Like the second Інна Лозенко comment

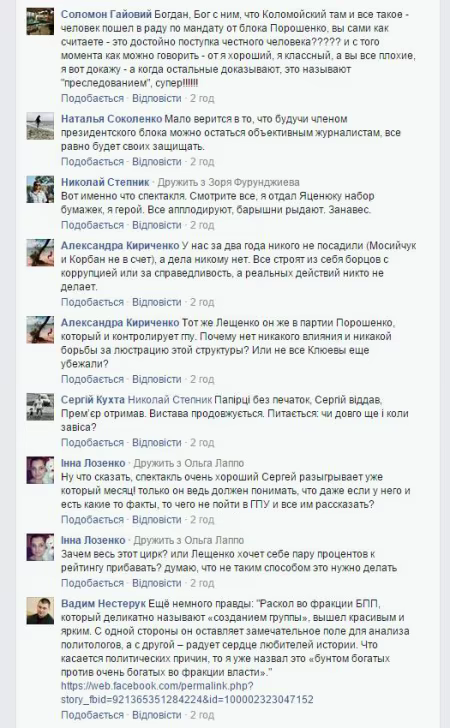[92, 583]
